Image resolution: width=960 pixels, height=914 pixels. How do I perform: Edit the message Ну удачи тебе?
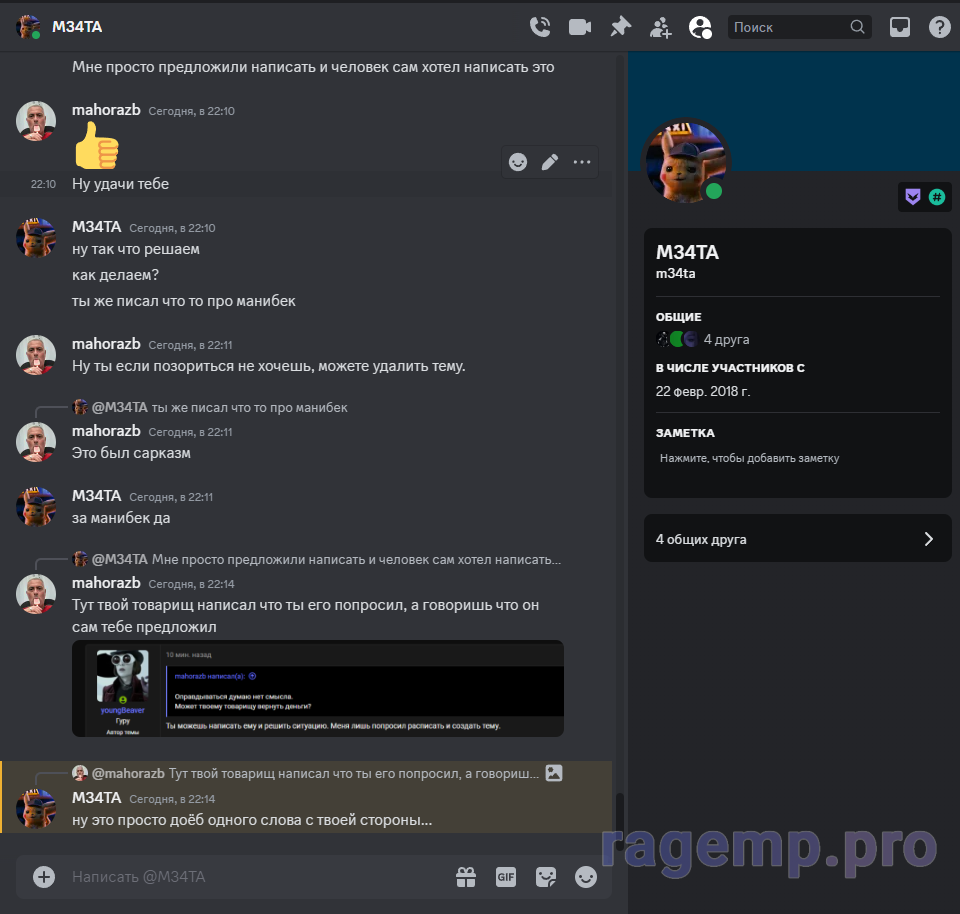(x=550, y=162)
